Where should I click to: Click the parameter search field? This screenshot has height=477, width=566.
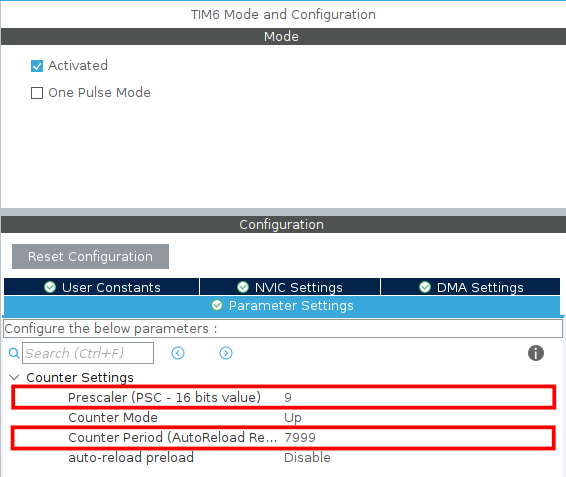[88, 353]
